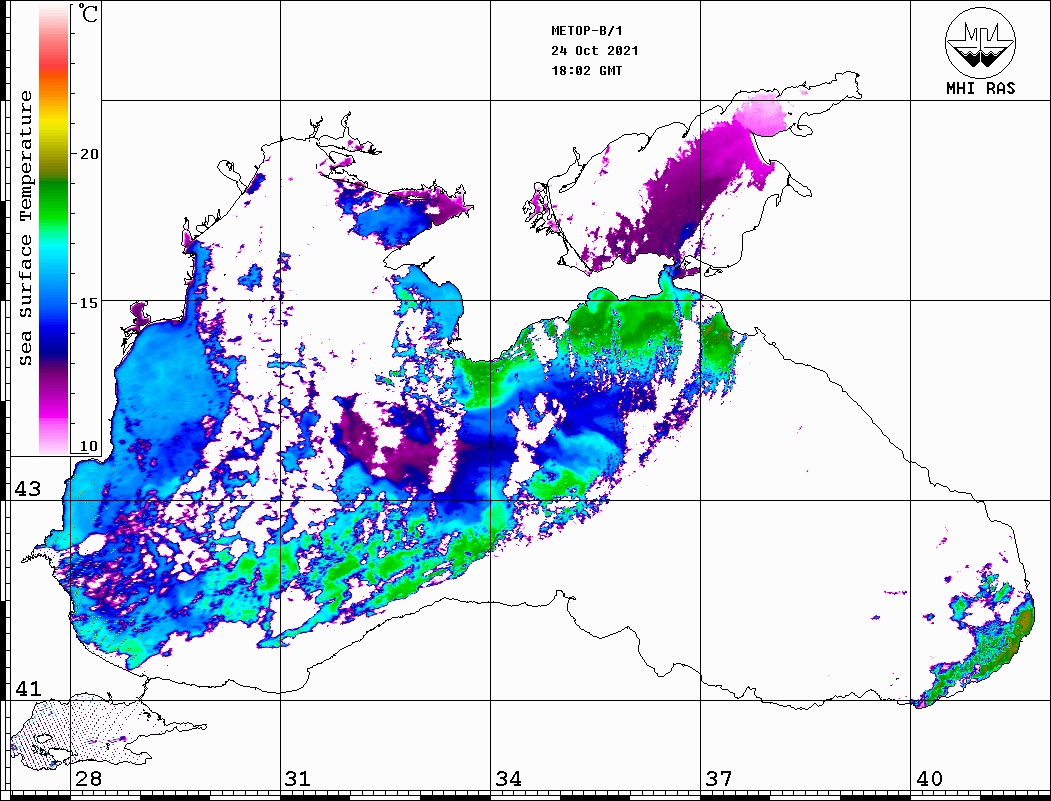Click the 'MHI RAS' label text

[981, 88]
